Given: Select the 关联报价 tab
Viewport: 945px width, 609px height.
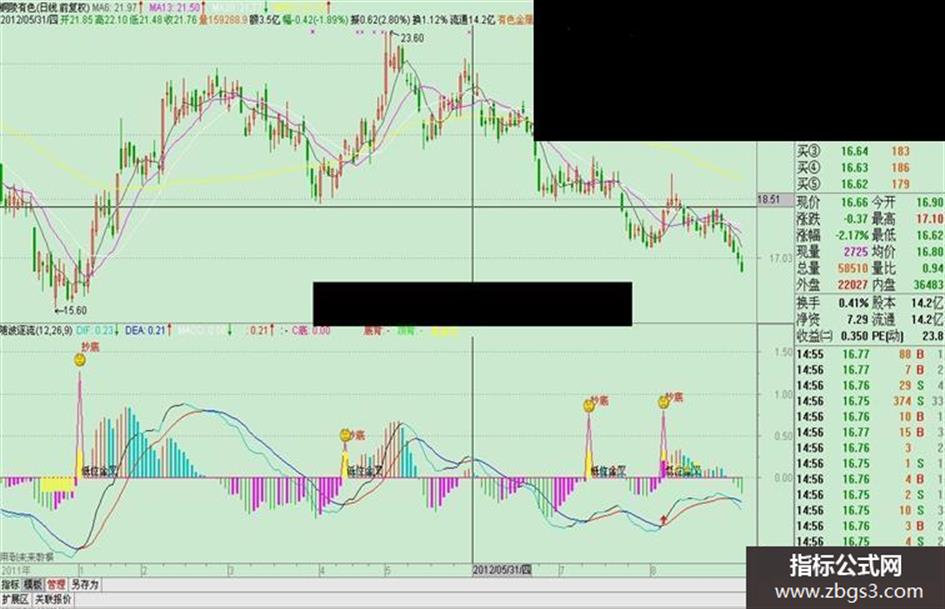Looking at the screenshot, I should pos(53,599).
